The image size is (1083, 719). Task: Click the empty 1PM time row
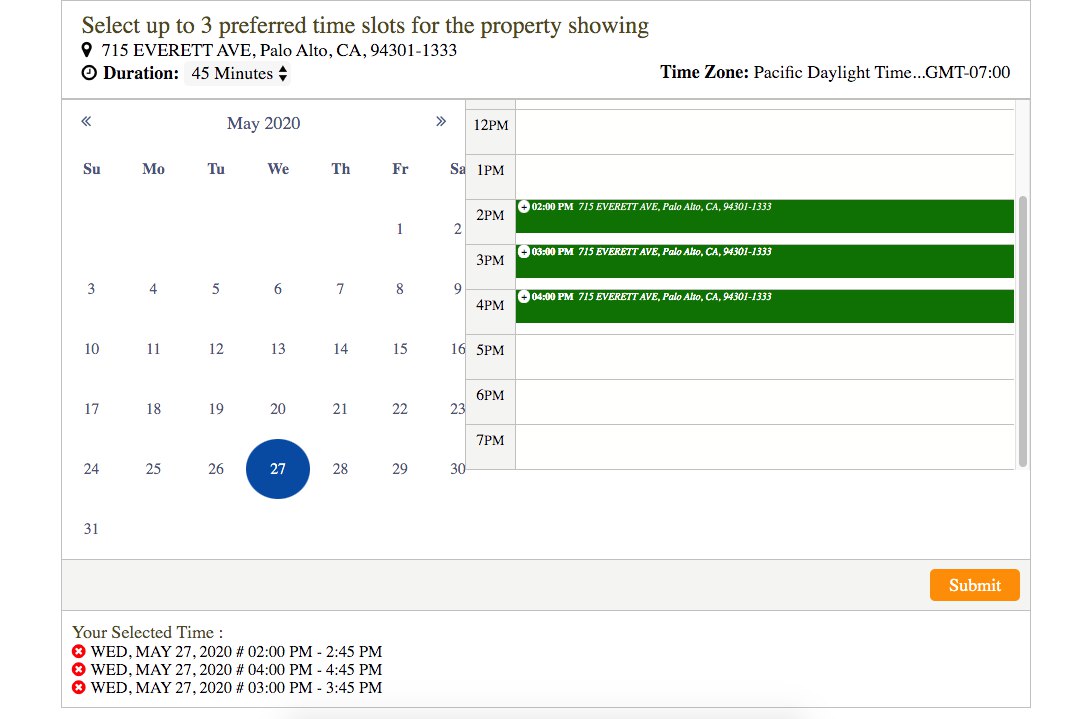tap(765, 177)
